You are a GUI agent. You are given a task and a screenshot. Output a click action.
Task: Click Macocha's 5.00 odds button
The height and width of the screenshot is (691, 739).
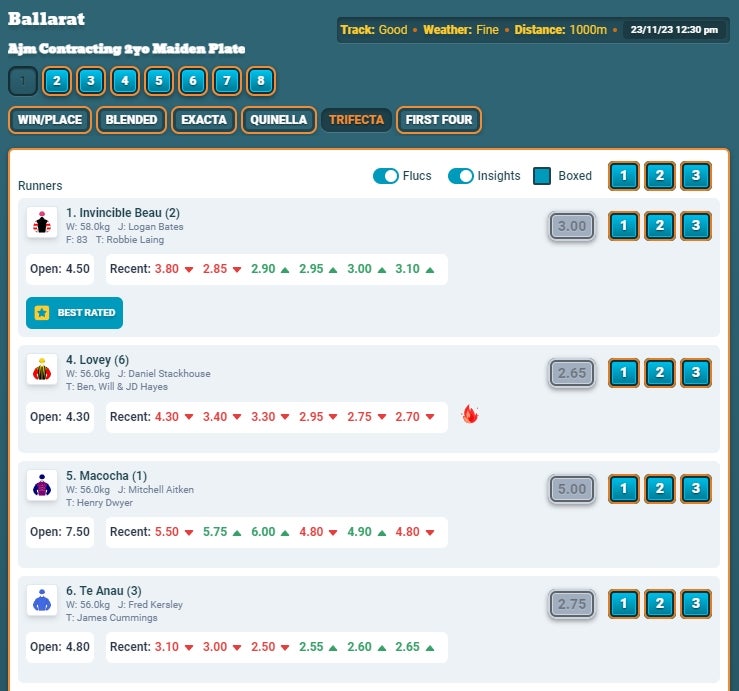[572, 489]
